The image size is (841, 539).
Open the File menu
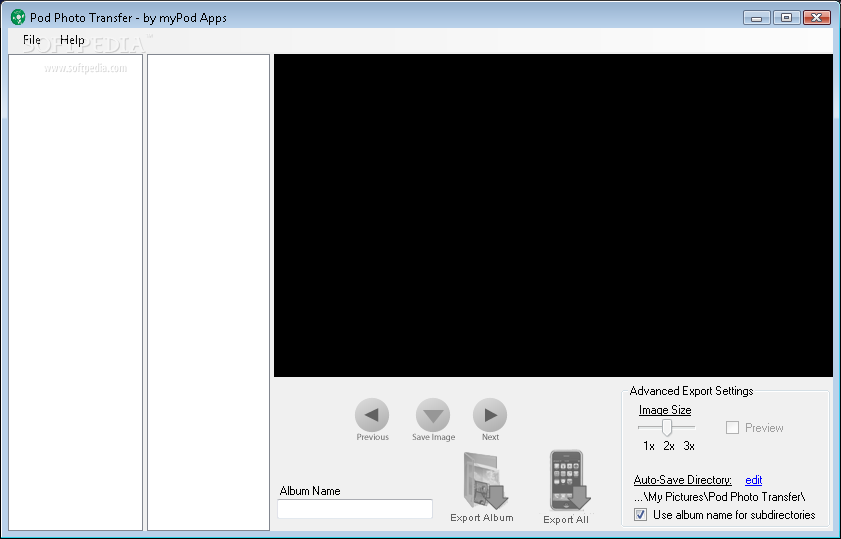(32, 41)
